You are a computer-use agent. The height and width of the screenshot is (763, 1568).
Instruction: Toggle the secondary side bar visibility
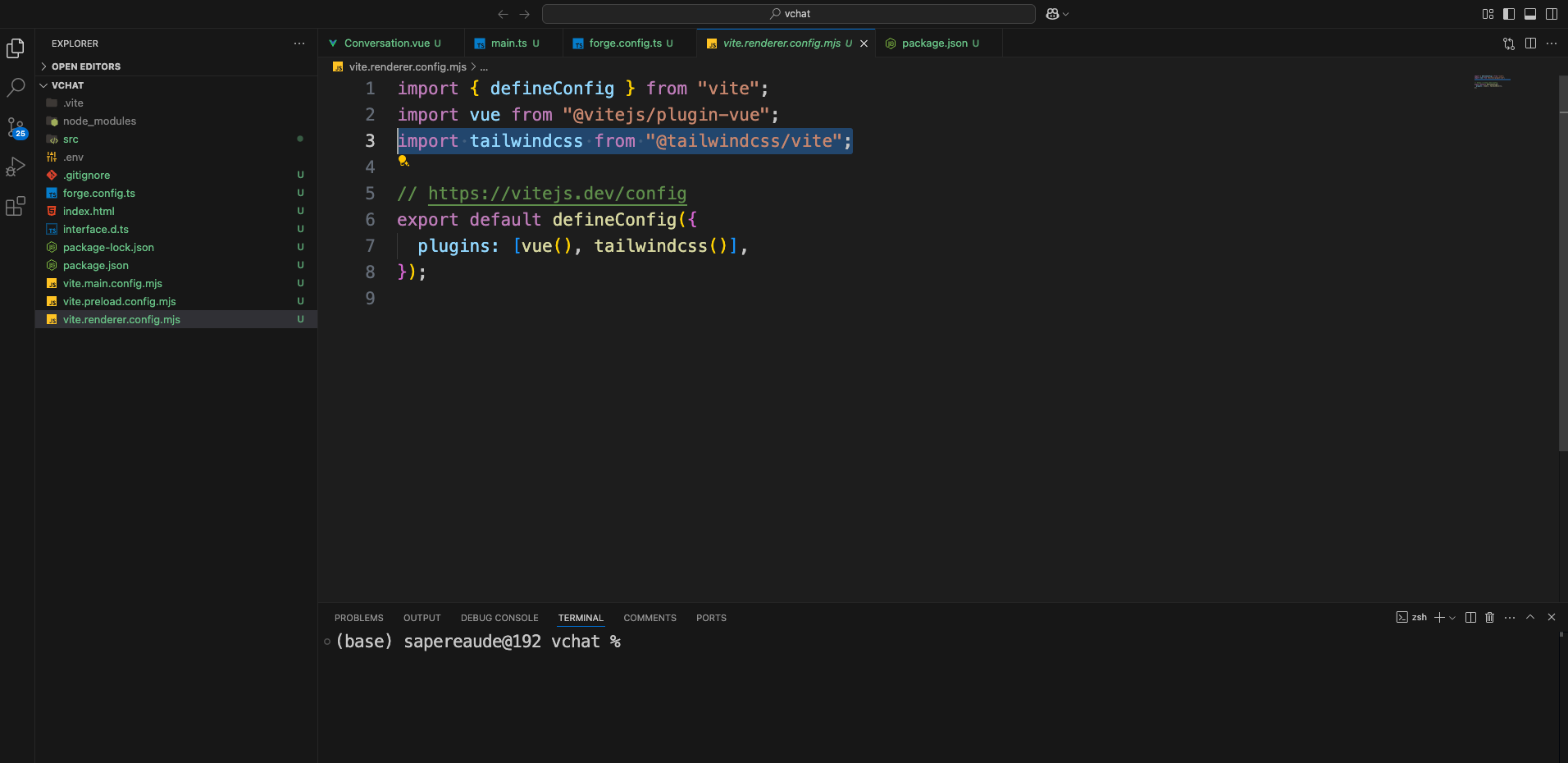pyautogui.click(x=1552, y=14)
